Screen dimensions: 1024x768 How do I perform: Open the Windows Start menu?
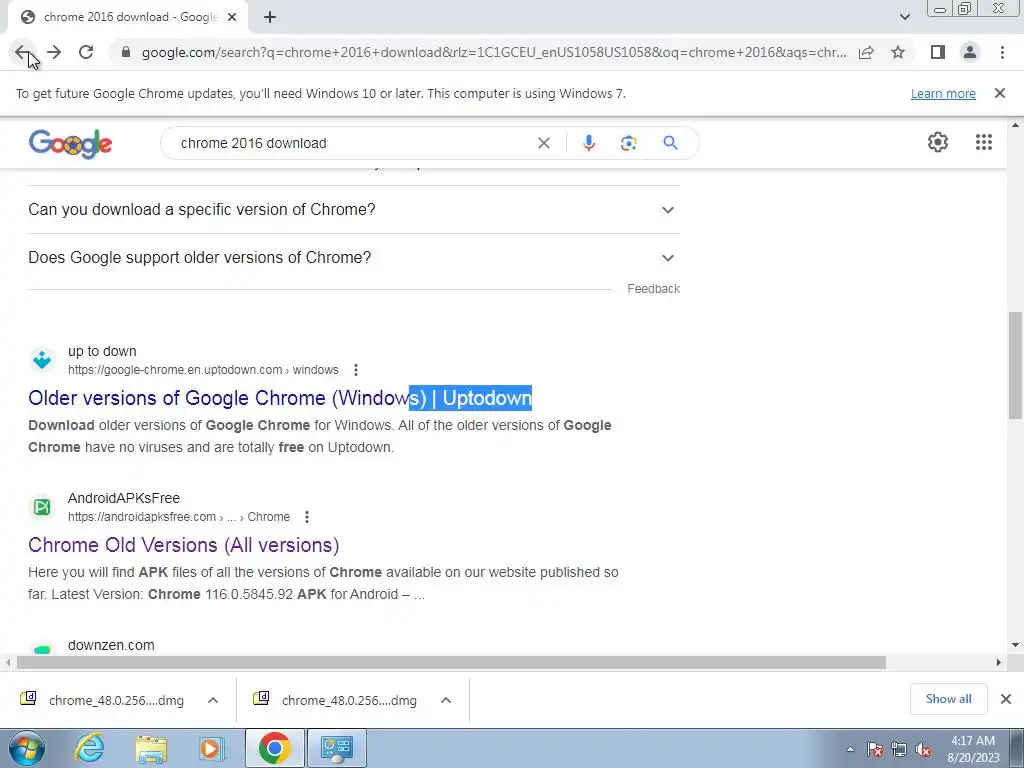(x=27, y=748)
